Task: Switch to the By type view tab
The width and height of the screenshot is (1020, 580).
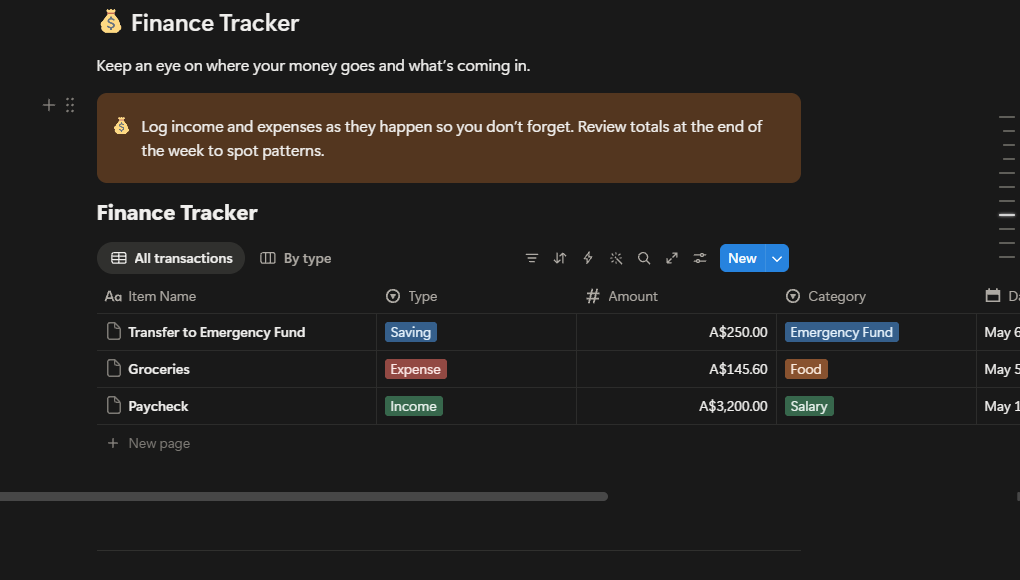Action: coord(295,258)
